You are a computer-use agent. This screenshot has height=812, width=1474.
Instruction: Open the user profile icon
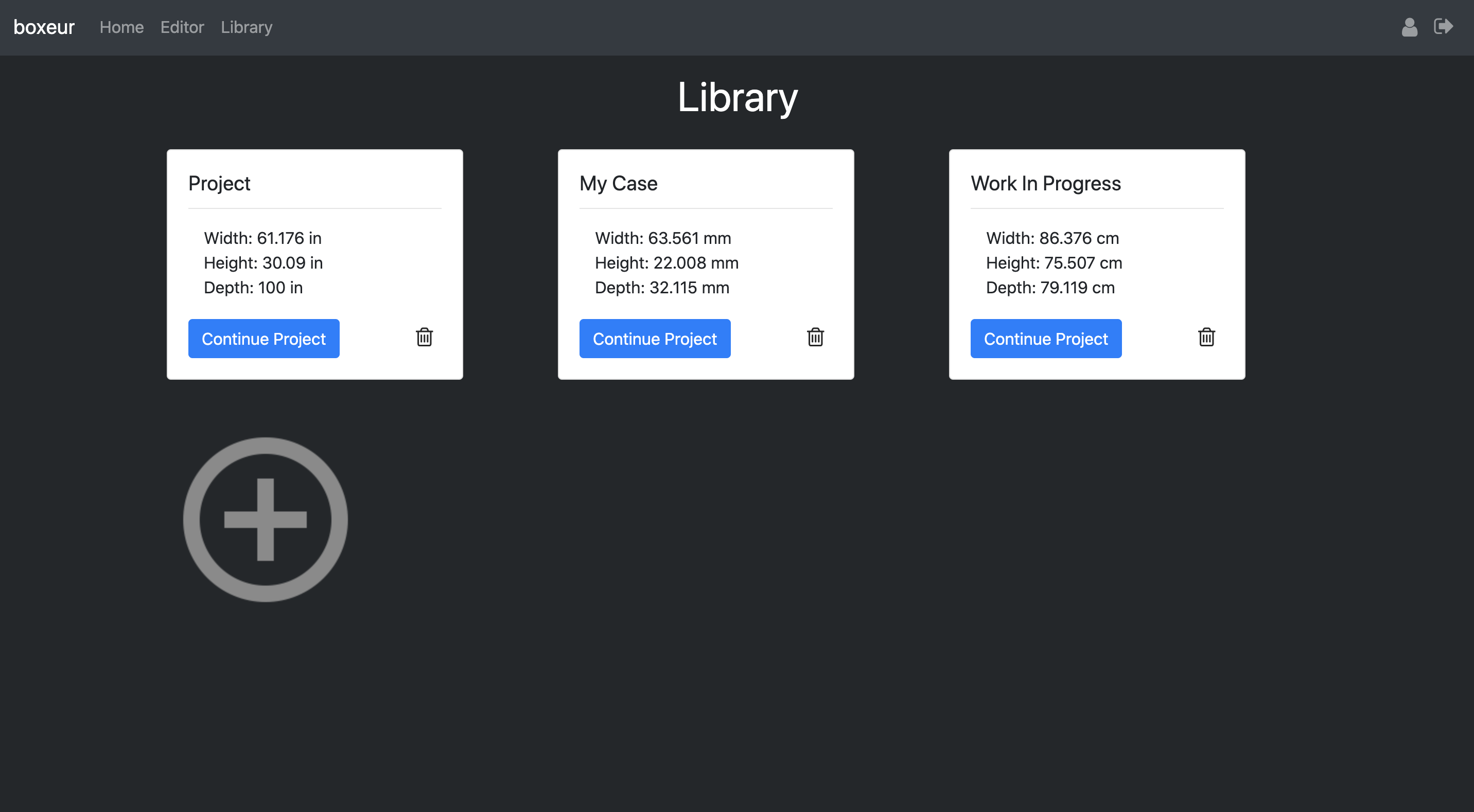pos(1409,27)
